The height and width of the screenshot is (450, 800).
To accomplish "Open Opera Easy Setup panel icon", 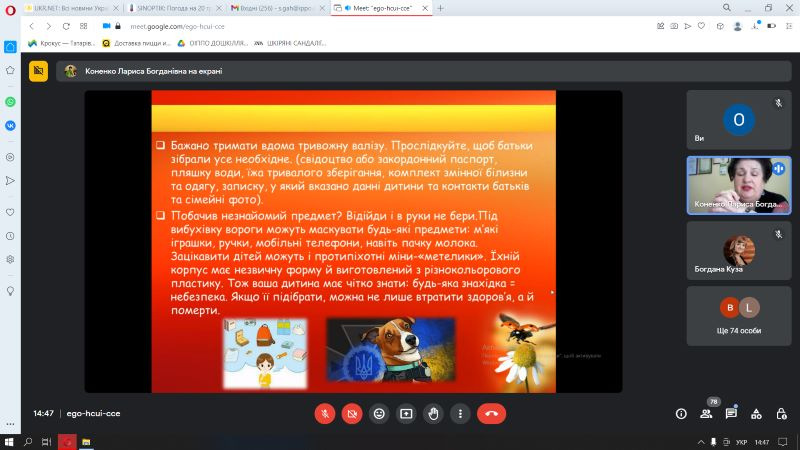I will click(789, 26).
